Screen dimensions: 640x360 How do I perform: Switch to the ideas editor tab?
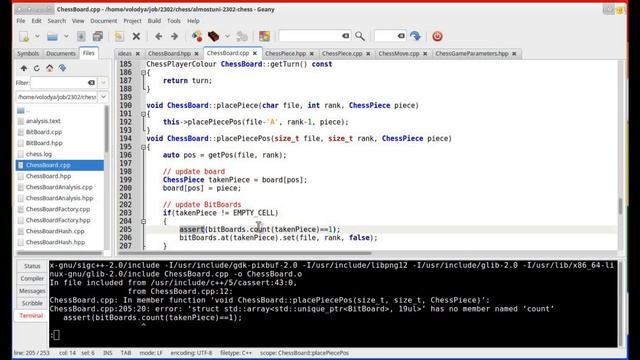[x=125, y=53]
